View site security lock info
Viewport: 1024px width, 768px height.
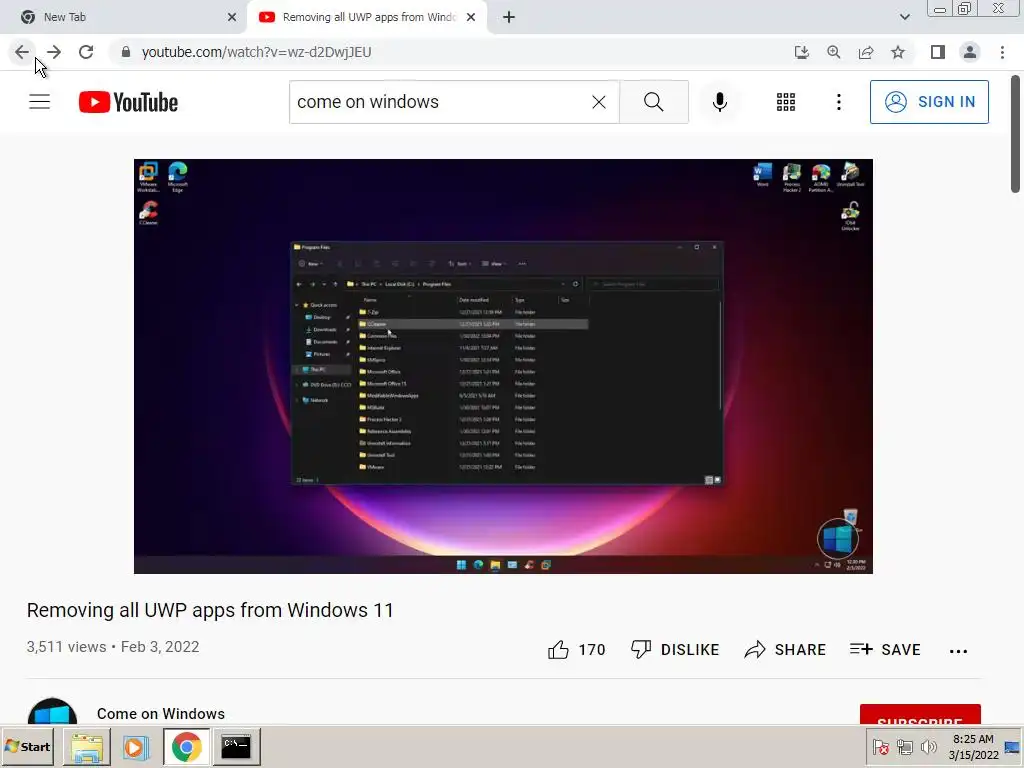[126, 52]
